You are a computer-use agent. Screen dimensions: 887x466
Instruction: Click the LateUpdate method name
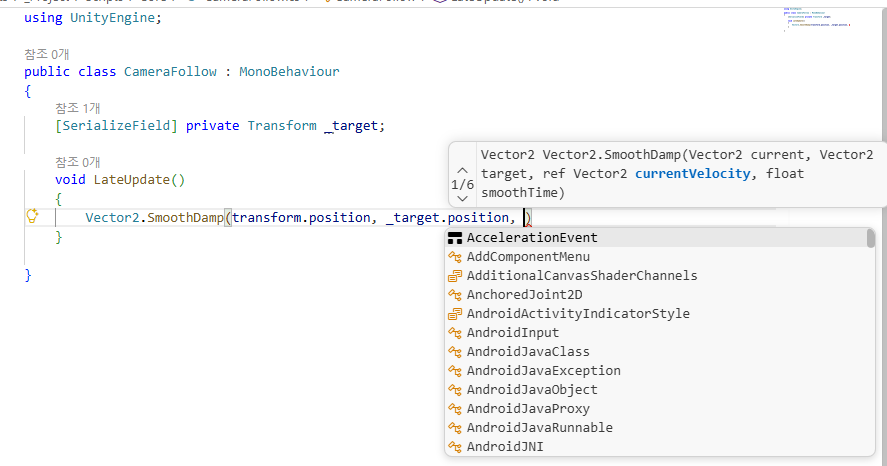click(131, 180)
